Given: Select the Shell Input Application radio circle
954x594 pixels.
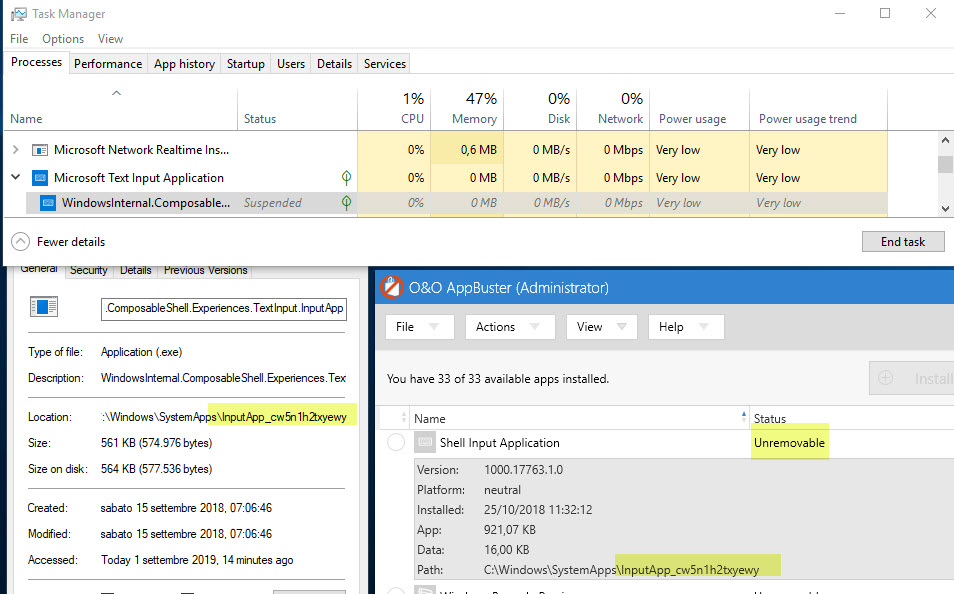Looking at the screenshot, I should tap(396, 442).
